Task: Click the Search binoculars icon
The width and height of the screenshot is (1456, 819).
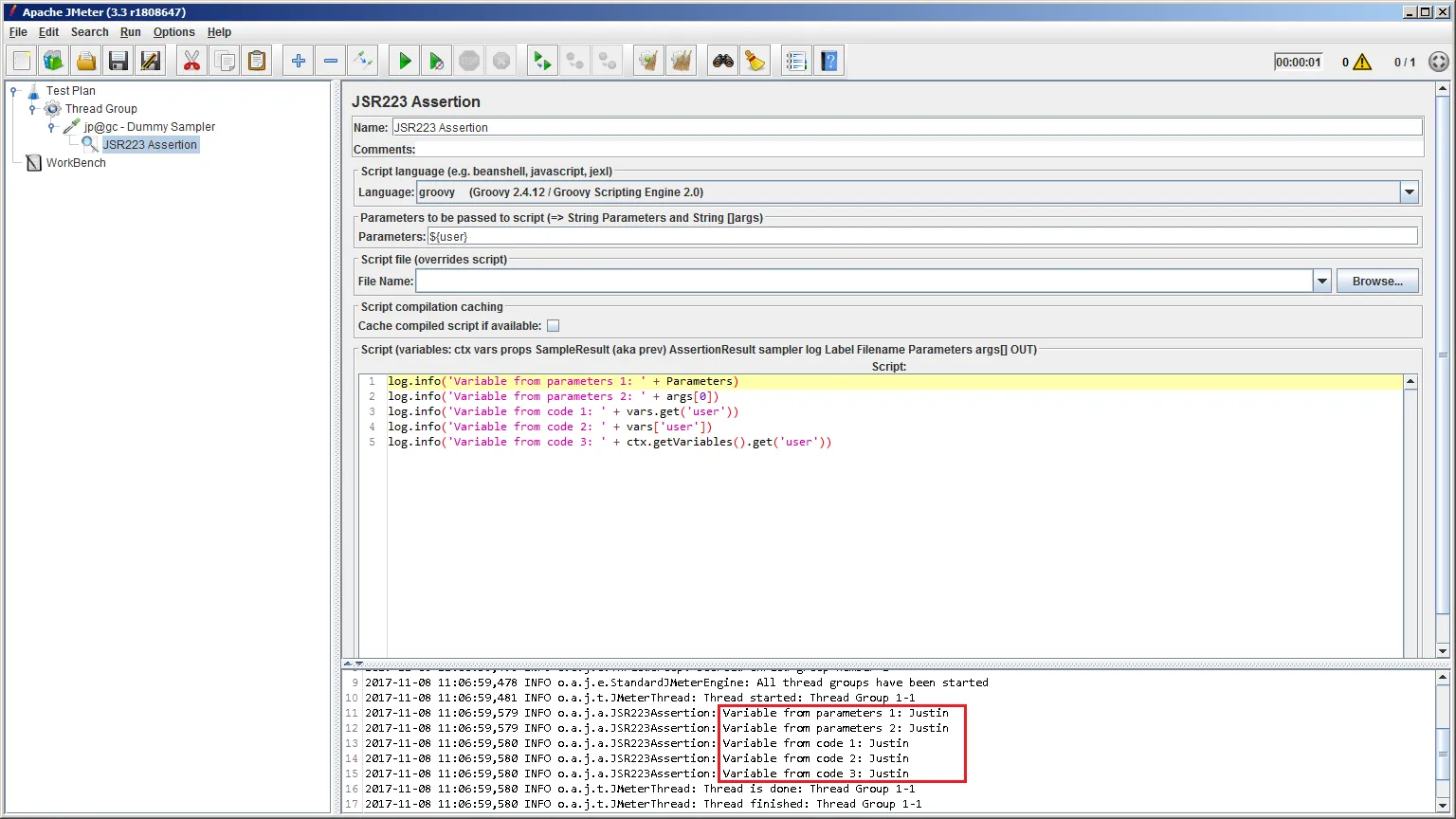Action: pyautogui.click(x=723, y=62)
